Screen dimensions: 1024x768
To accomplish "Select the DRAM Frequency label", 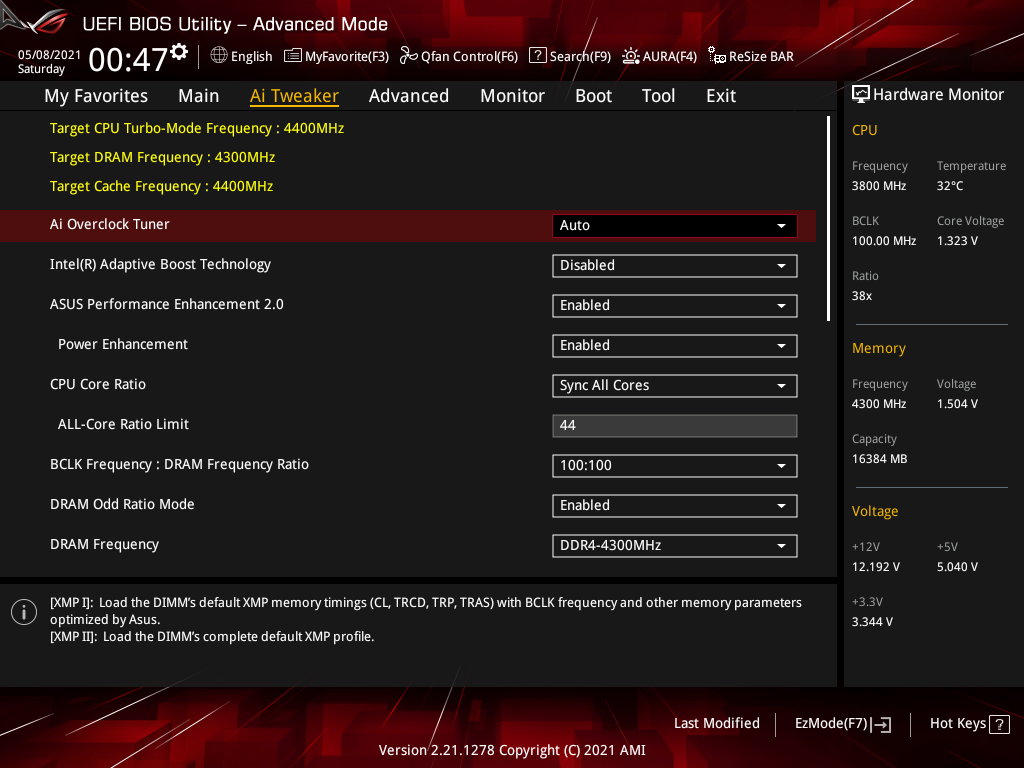I will pyautogui.click(x=104, y=545).
